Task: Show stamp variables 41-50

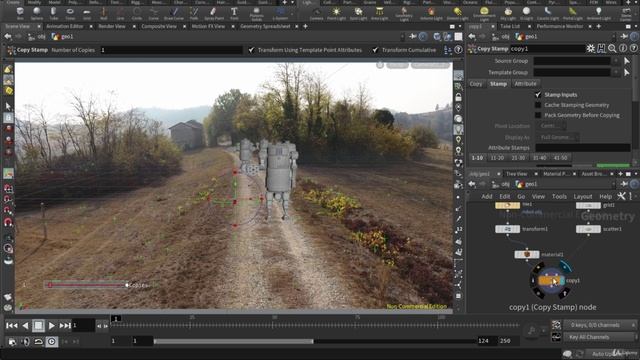Action: (x=560, y=158)
